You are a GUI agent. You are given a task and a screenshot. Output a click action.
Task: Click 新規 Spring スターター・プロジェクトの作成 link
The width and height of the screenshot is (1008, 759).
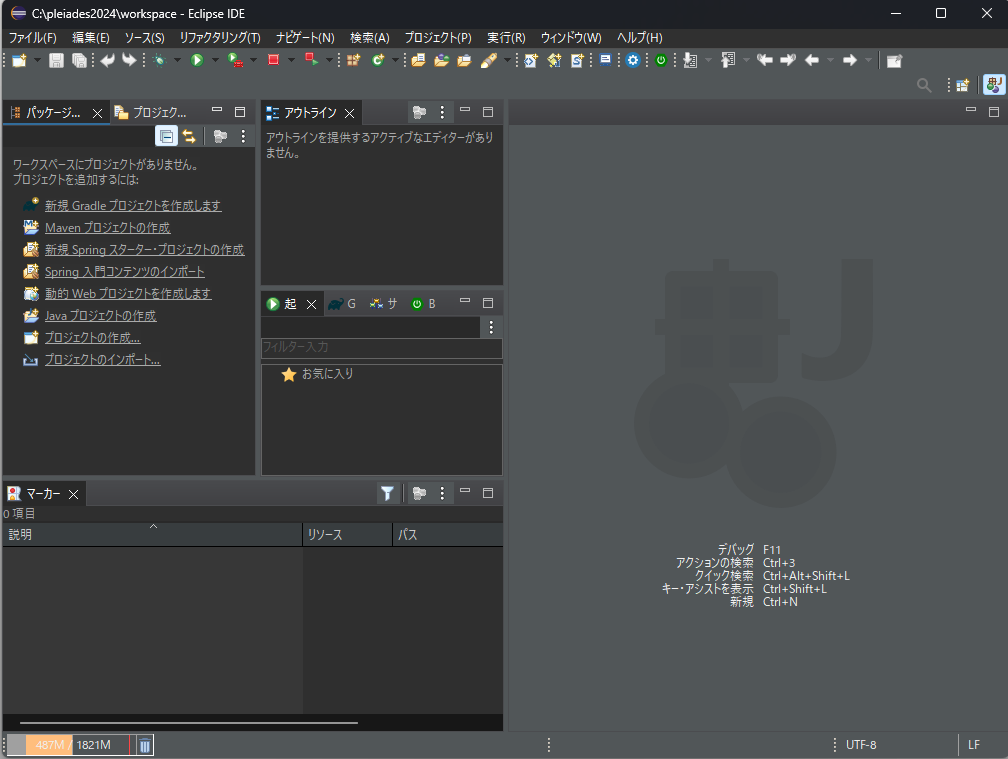click(x=145, y=249)
